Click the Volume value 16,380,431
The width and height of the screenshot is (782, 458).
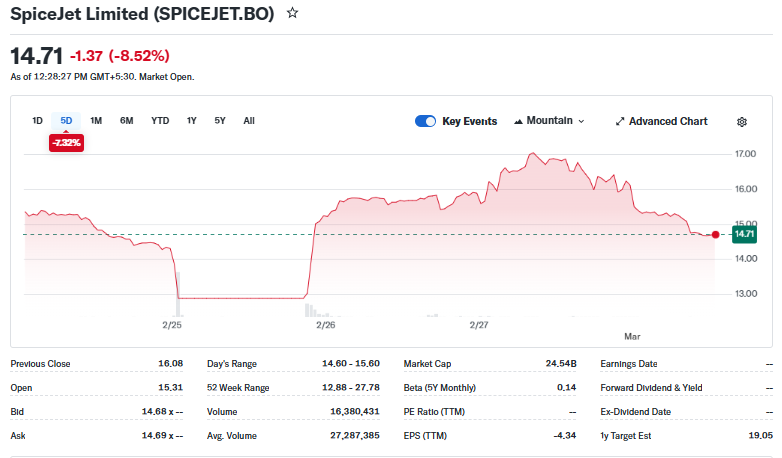click(355, 412)
